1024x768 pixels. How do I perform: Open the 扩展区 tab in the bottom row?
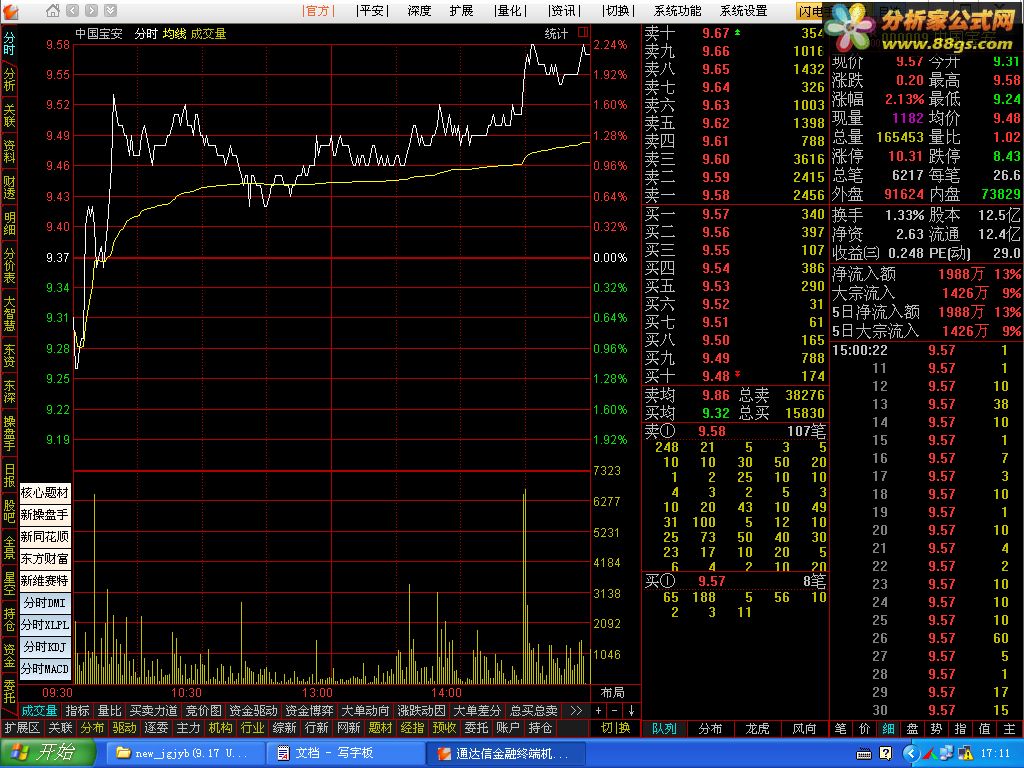[22, 728]
